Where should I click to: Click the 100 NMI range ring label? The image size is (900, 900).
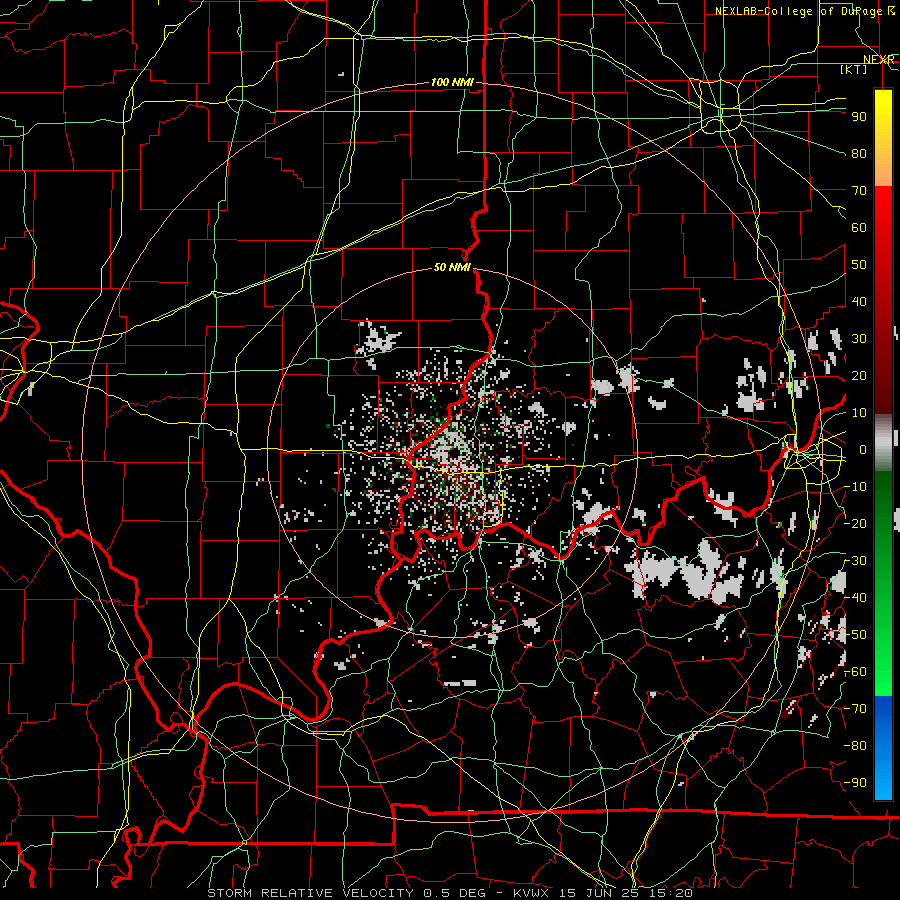click(452, 83)
